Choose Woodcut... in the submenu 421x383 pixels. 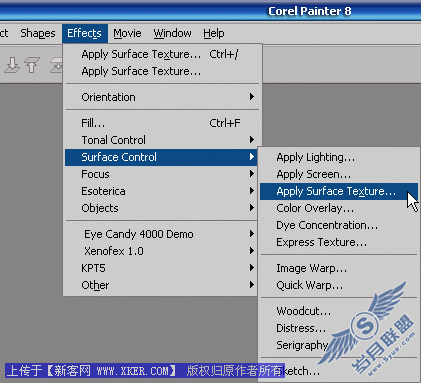click(339, 311)
